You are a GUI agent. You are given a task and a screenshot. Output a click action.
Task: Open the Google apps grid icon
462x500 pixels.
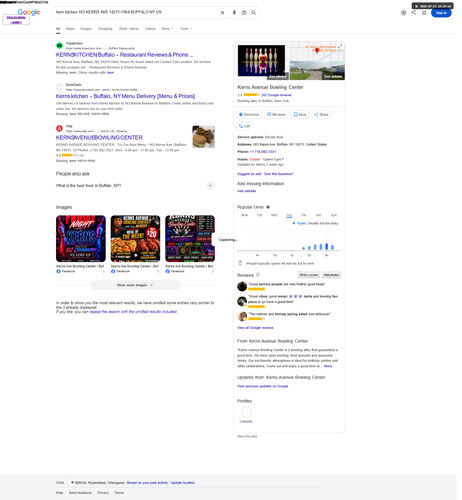tap(424, 13)
